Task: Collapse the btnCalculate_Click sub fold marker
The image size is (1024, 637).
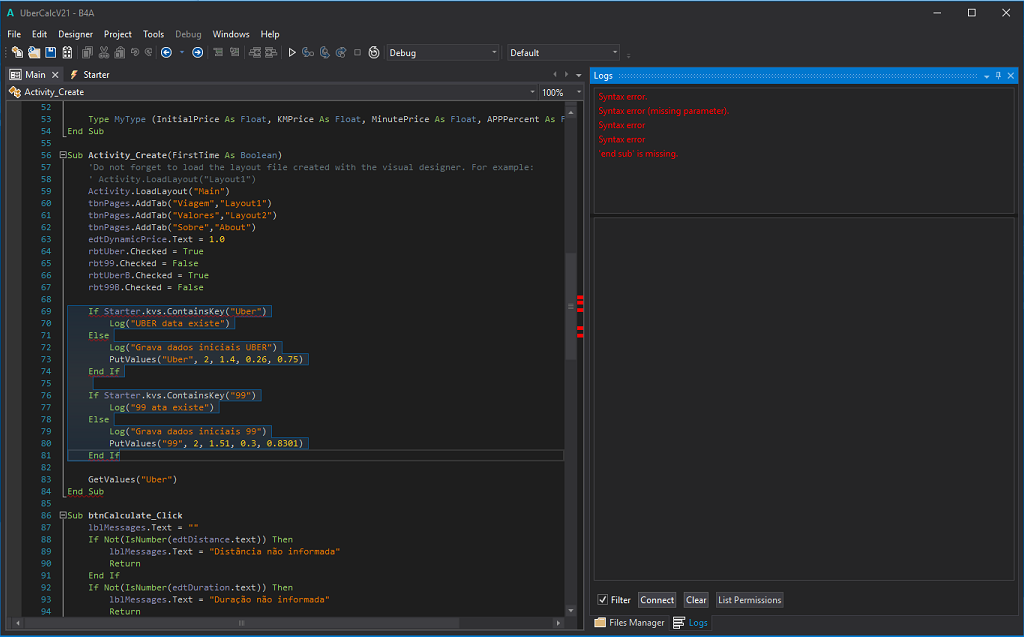Action: (63, 516)
